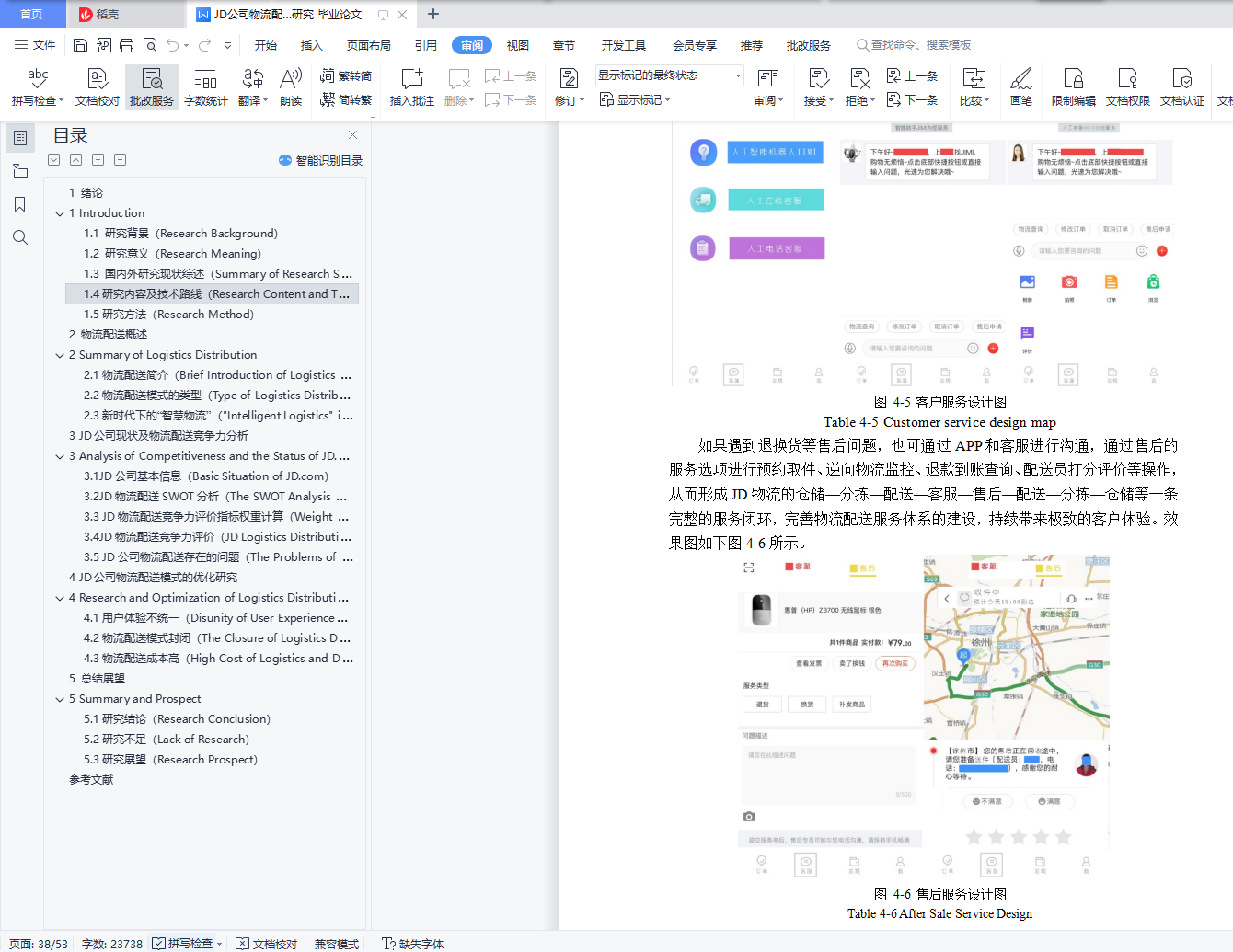
Task: Click the page number 38/53 indicator
Action: (x=39, y=944)
